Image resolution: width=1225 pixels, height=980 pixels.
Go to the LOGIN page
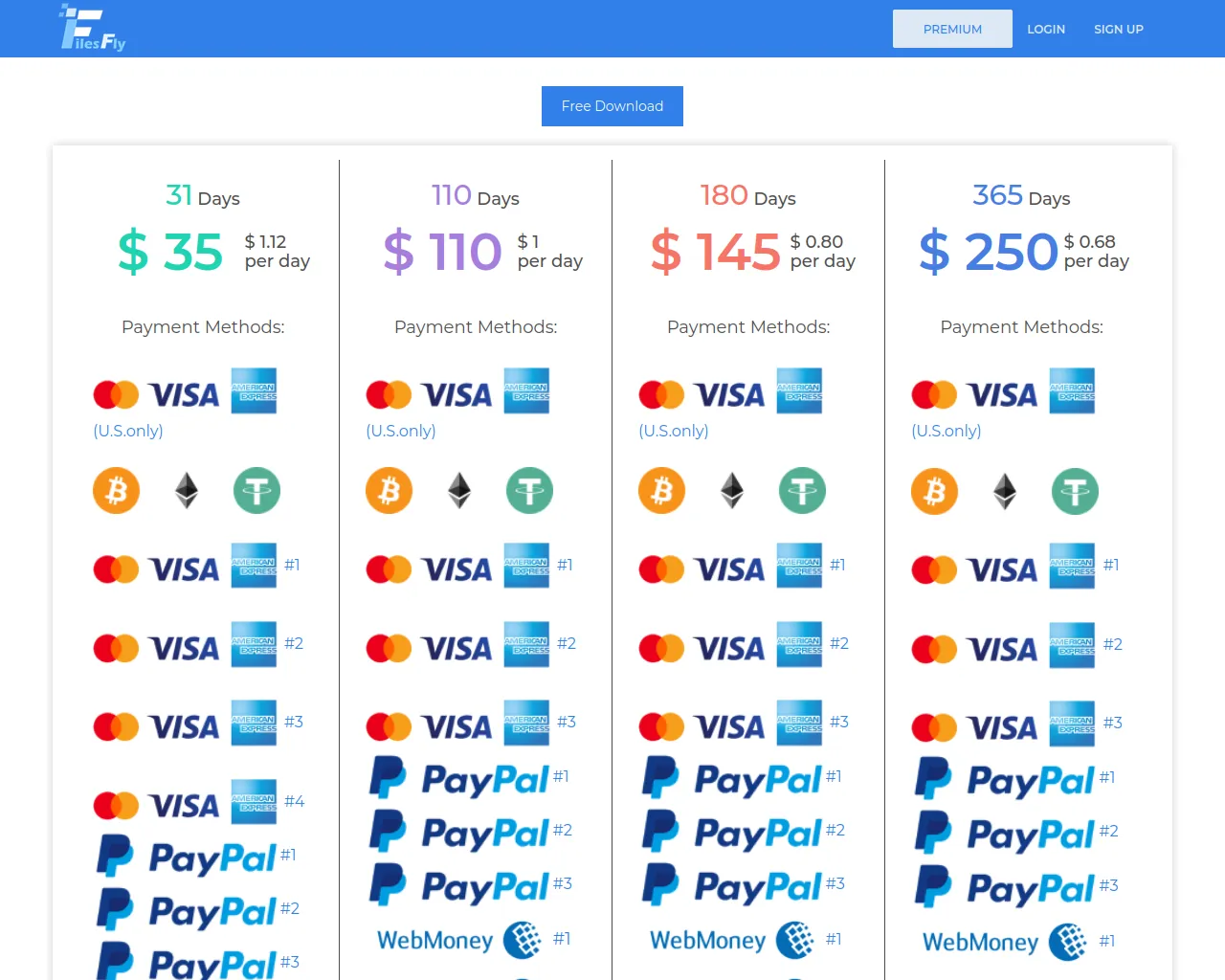coord(1046,29)
